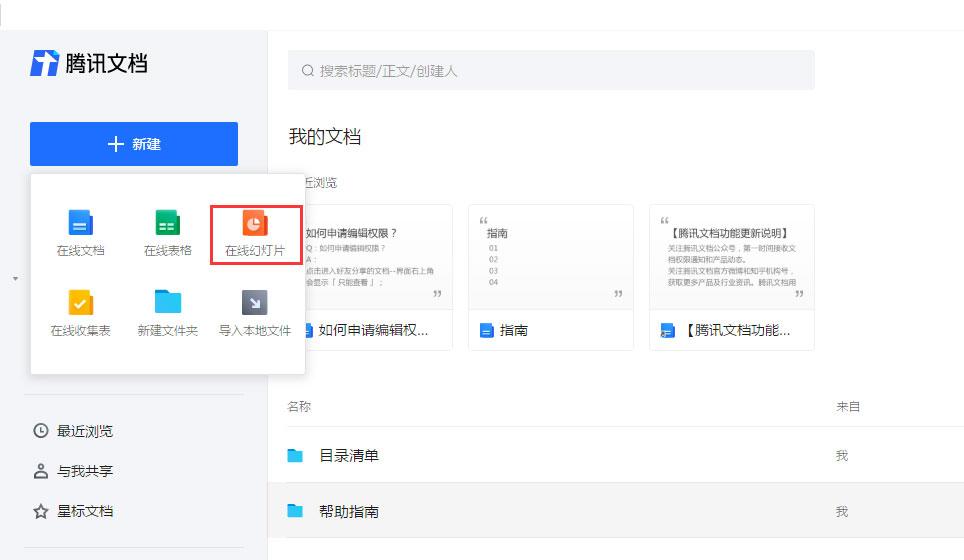
Task: Open the starred documents section
Action: click(x=84, y=511)
